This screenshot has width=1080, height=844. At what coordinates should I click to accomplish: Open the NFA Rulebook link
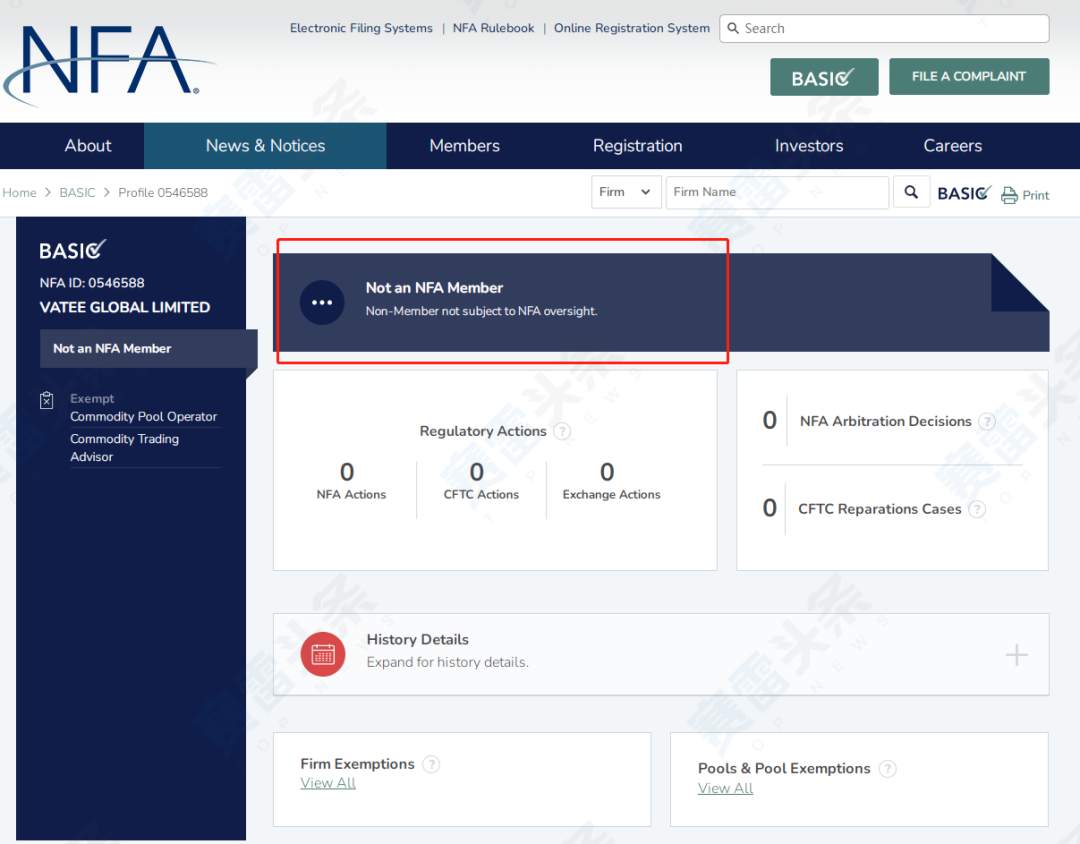click(493, 28)
